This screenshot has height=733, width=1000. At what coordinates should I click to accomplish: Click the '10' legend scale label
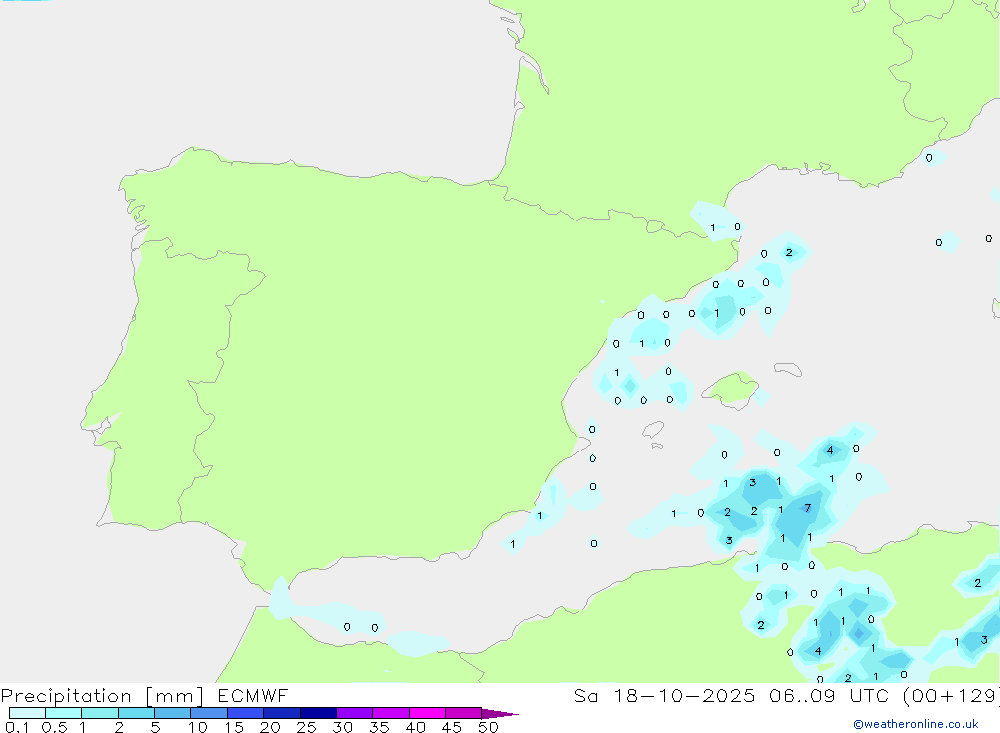tap(198, 727)
